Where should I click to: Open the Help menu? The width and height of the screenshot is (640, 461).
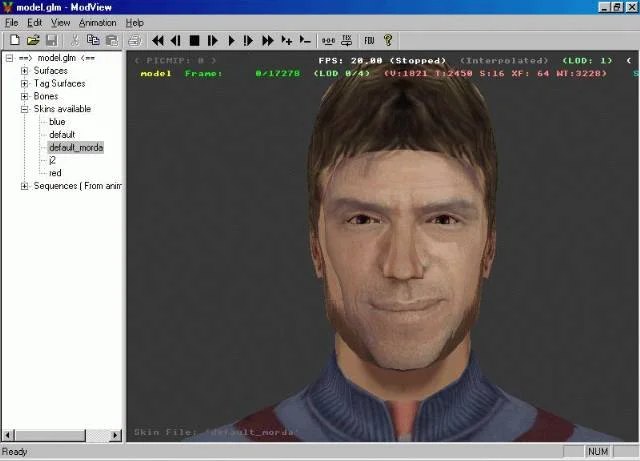point(134,23)
